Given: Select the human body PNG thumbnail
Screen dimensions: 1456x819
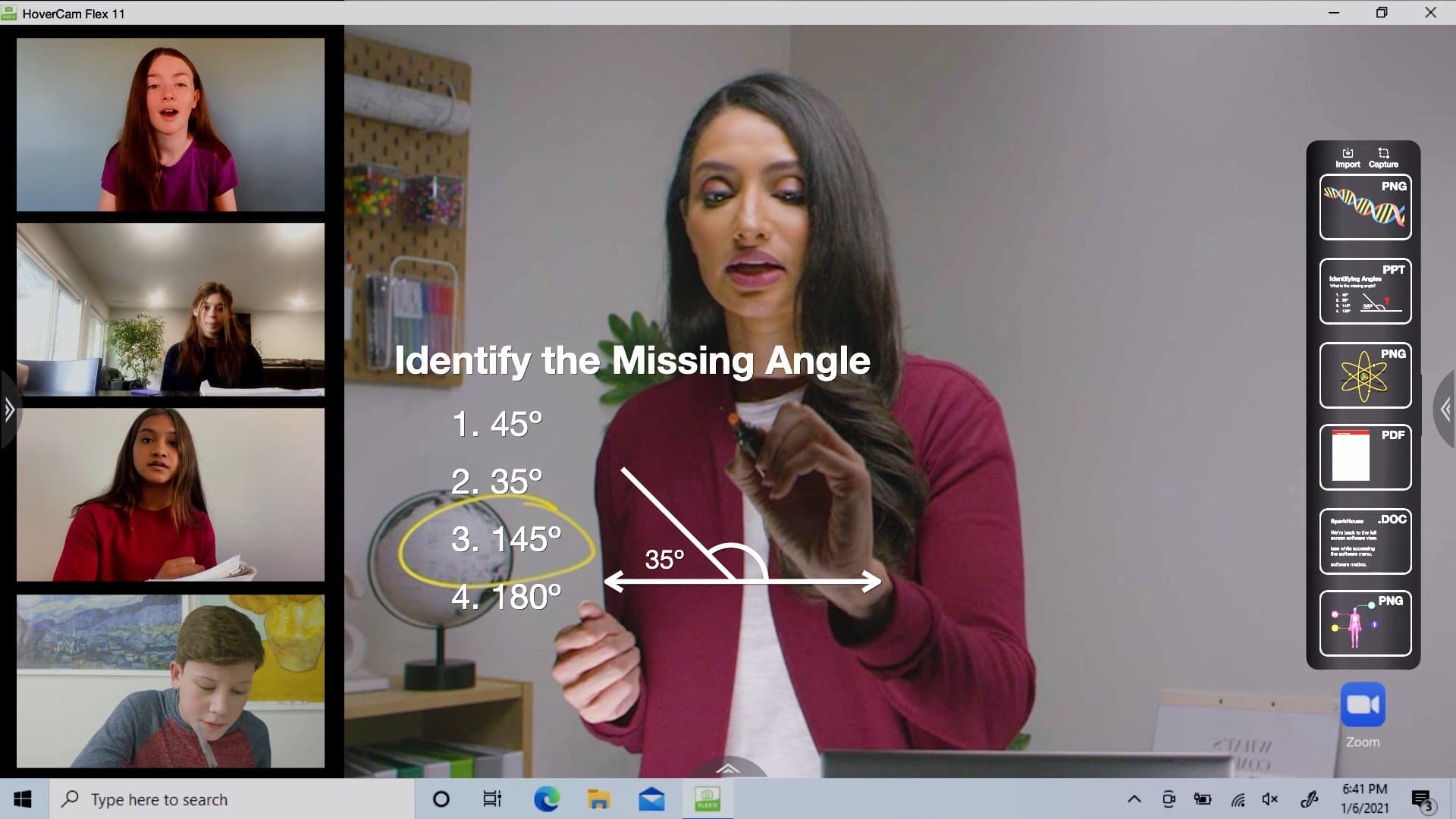Looking at the screenshot, I should click(1365, 623).
